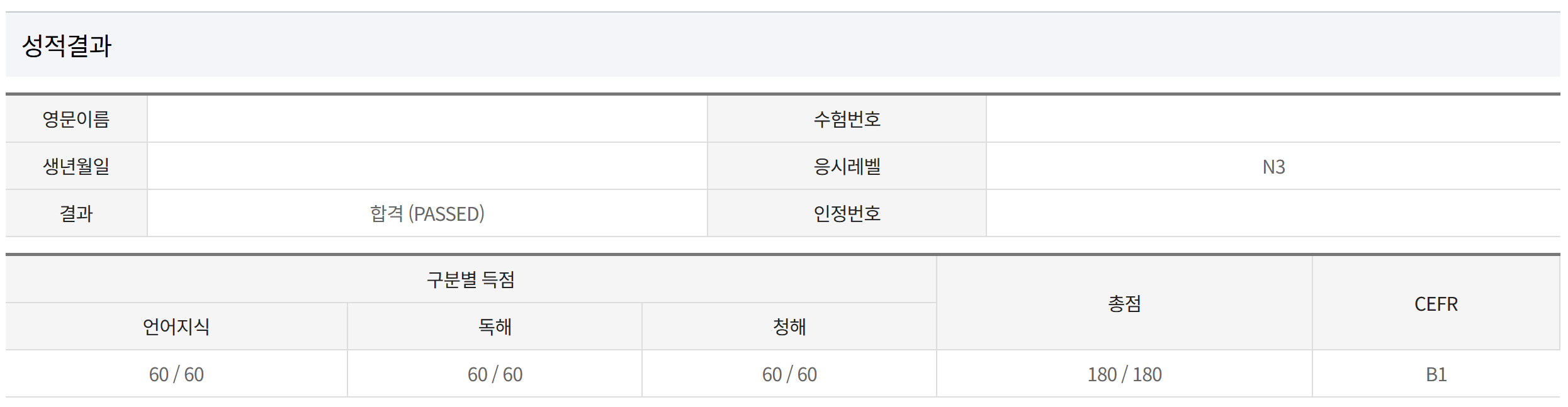Select the CEFR column header
This screenshot has height=407, width=1568.
pos(1436,304)
